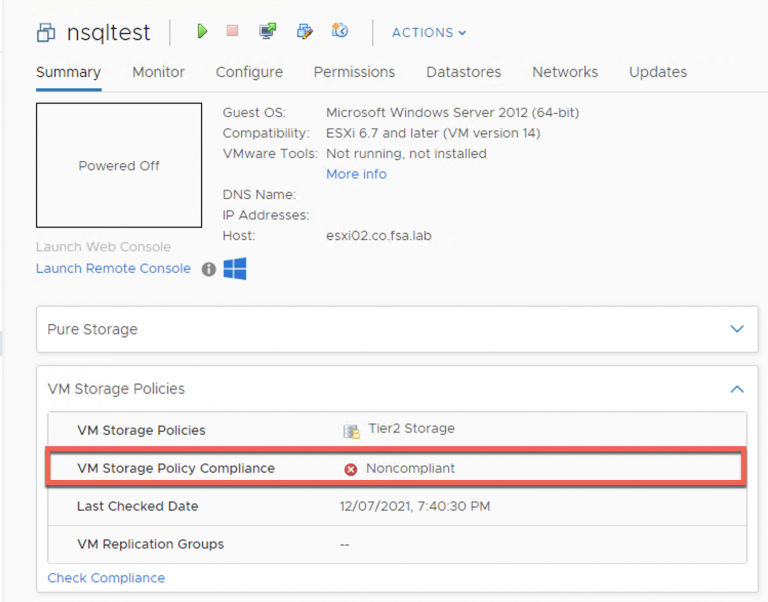Click the nsqltest VM icon
Screen dimensions: 768x602
46,33
